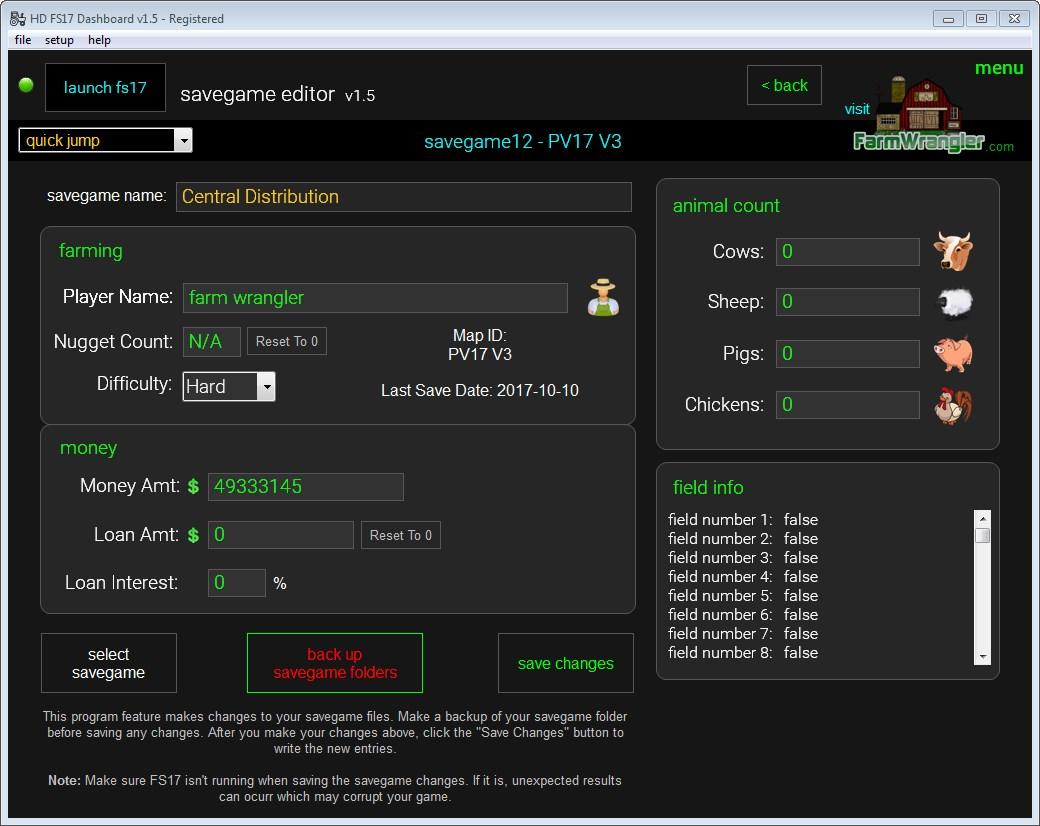Click the farmer avatar next to Player Name
This screenshot has width=1040, height=826.
click(603, 298)
